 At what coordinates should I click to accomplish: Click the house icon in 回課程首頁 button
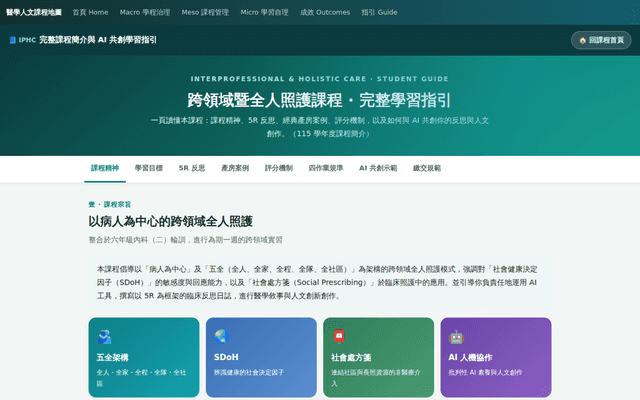[x=582, y=40]
